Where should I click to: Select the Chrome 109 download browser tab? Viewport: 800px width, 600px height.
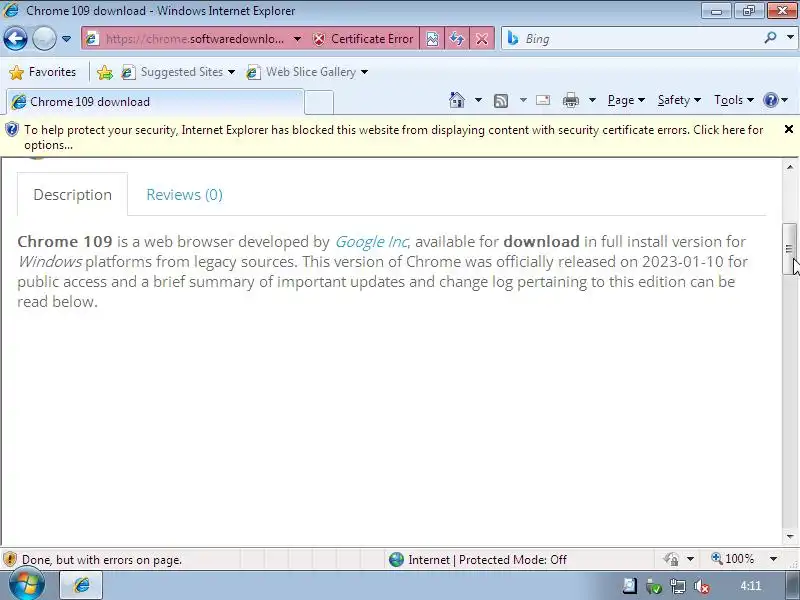click(x=155, y=102)
